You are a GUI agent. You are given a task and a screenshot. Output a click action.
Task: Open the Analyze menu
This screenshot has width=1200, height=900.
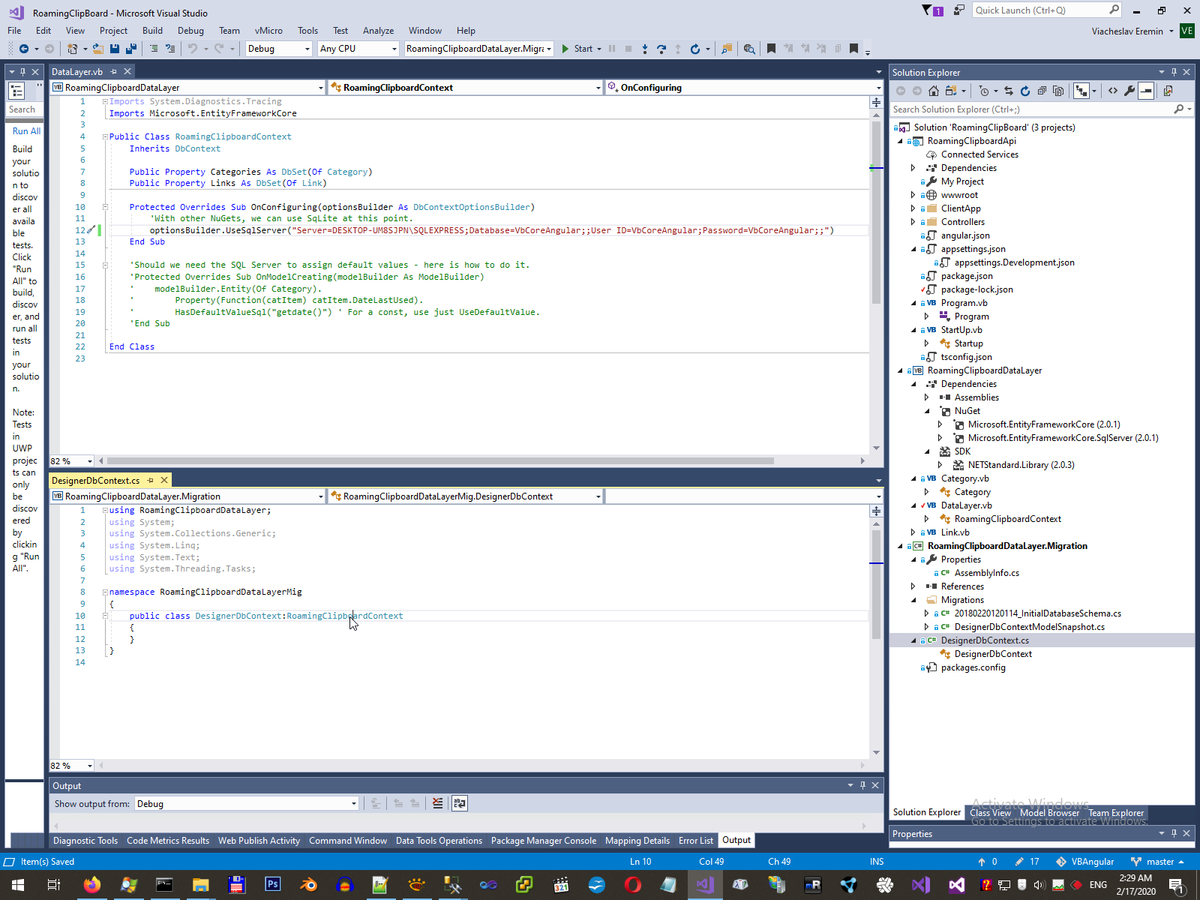[378, 31]
